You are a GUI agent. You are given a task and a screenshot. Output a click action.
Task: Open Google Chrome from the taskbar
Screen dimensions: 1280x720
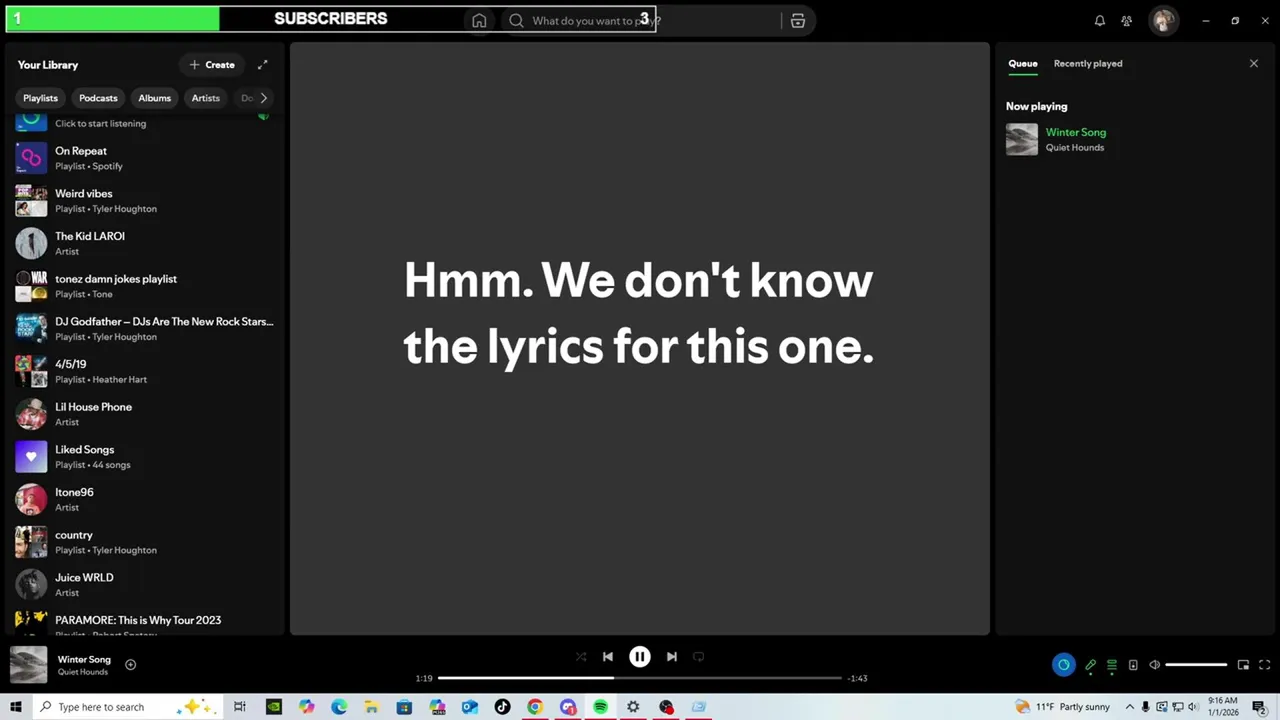click(x=535, y=707)
